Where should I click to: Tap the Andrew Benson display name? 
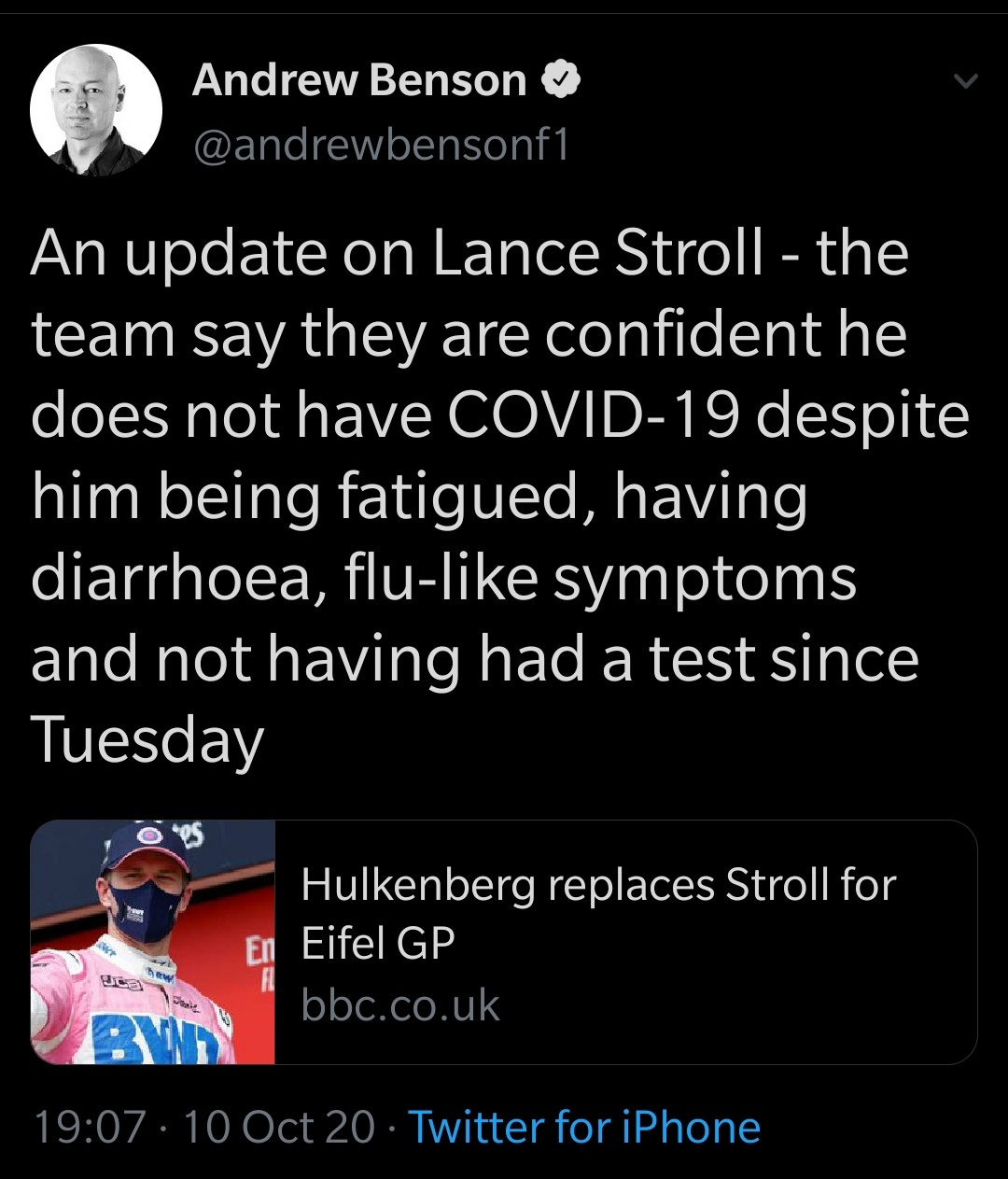click(x=359, y=81)
